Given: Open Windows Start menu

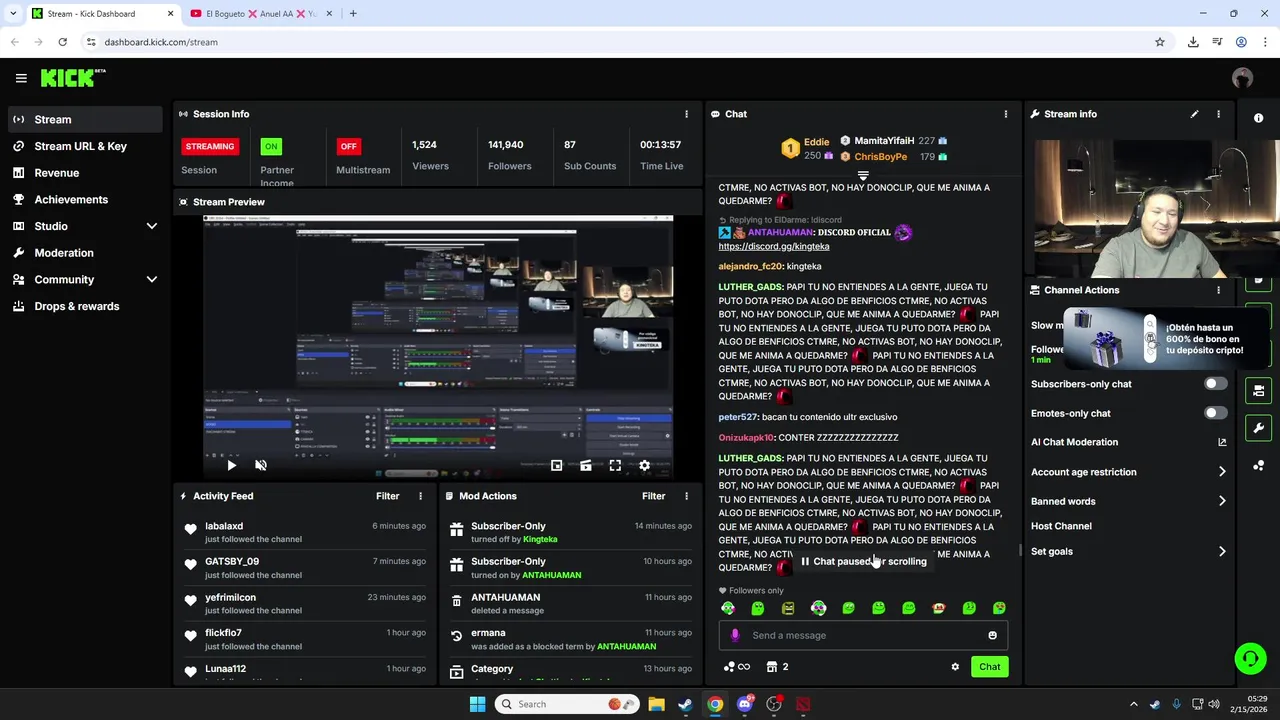Looking at the screenshot, I should tap(477, 704).
